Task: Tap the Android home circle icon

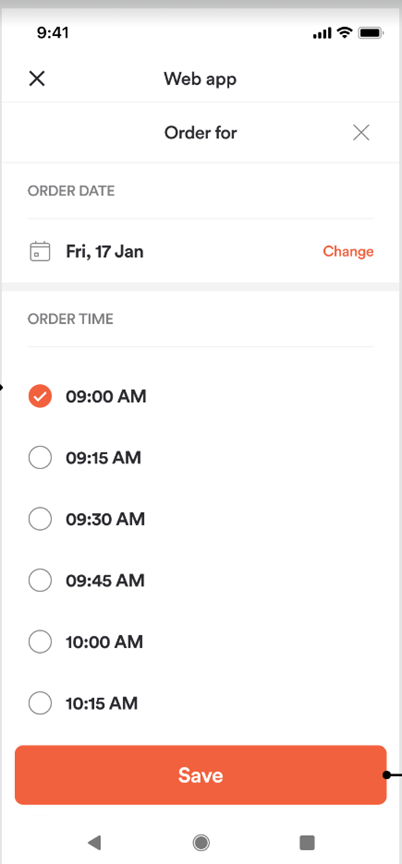Action: pos(201,842)
